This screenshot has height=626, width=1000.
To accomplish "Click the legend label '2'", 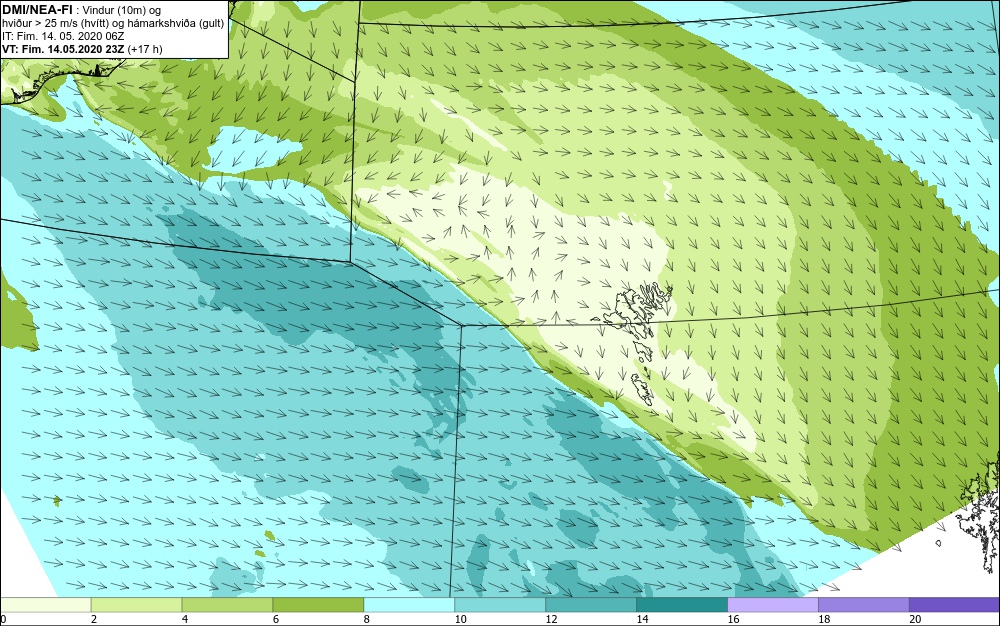I will coord(94,619).
